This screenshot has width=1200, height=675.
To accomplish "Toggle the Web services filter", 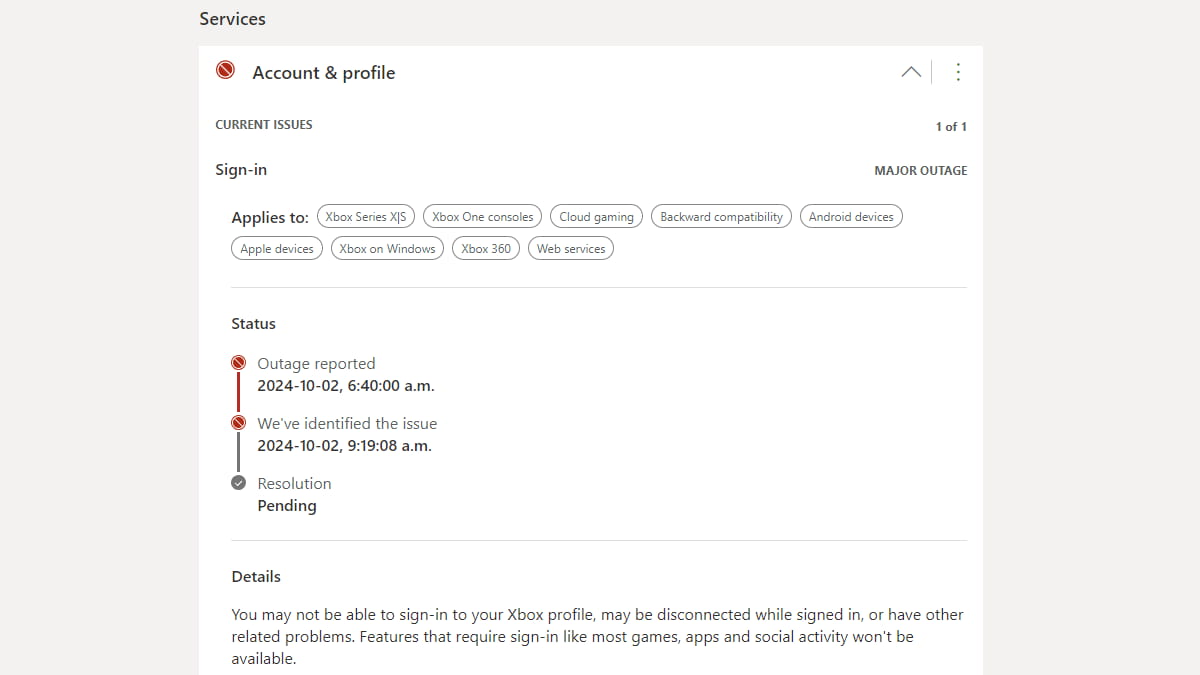I will [570, 248].
